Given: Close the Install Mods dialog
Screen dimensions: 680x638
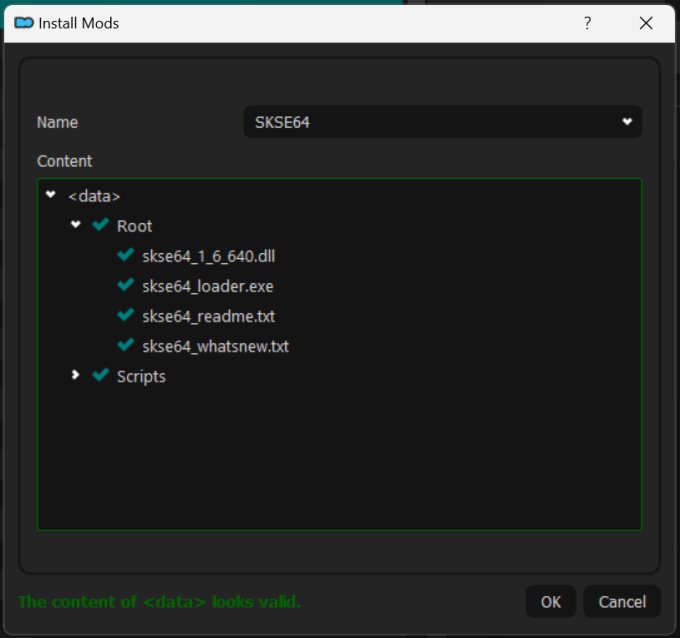Looking at the screenshot, I should coord(645,23).
